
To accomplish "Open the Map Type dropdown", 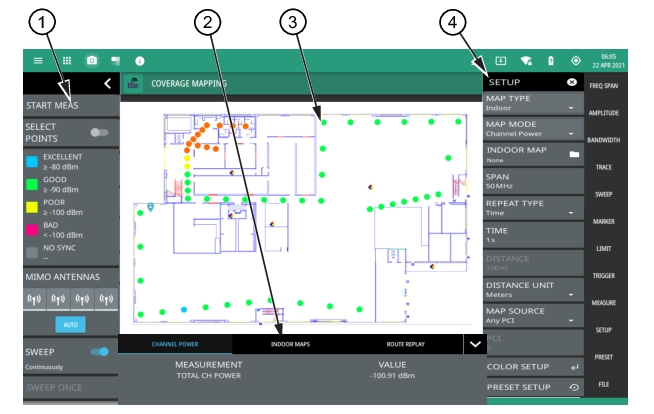I will pos(532,103).
